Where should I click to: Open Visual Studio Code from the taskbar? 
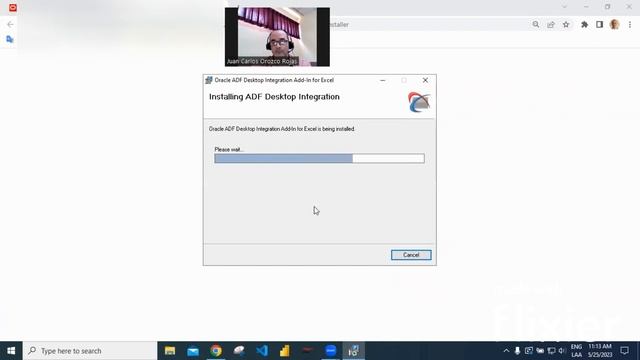coord(262,351)
